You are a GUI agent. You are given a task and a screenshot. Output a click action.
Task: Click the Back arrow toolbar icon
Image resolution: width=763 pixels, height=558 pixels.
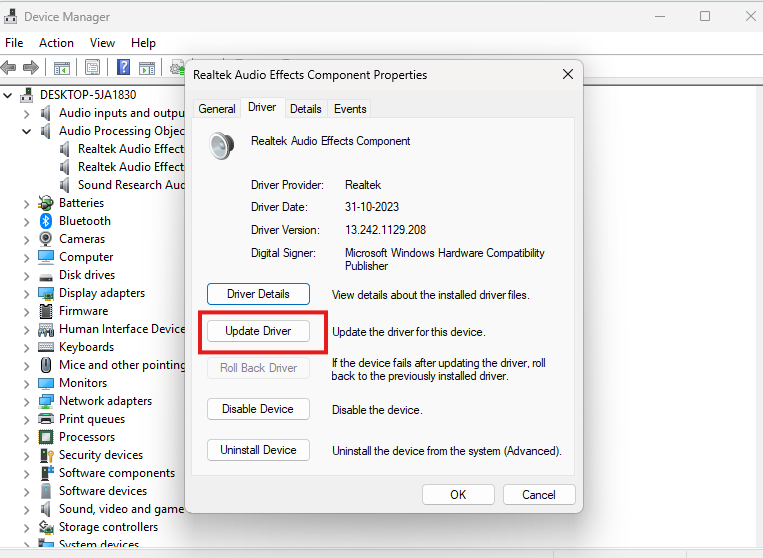pyautogui.click(x=9, y=67)
